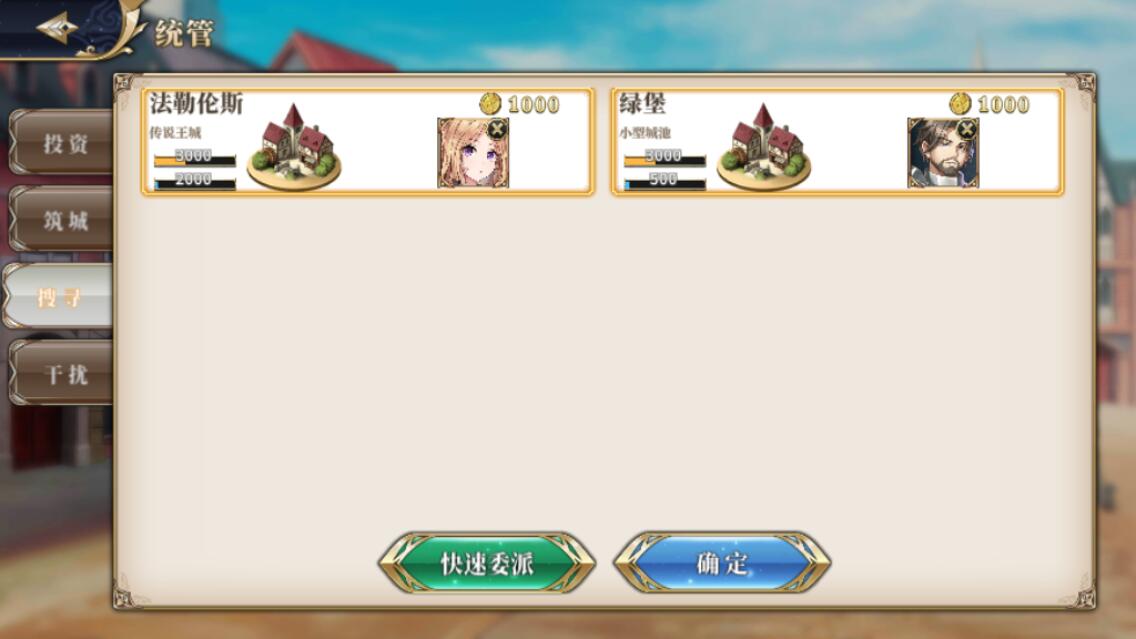
Task: Remove the bearded man from 绿堡
Action: pyautogui.click(x=966, y=130)
